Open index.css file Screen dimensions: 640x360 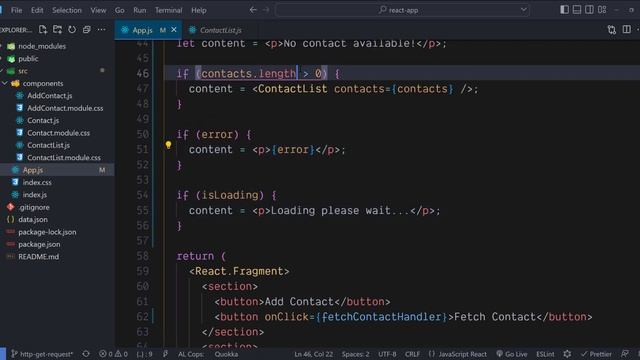pos(37,182)
